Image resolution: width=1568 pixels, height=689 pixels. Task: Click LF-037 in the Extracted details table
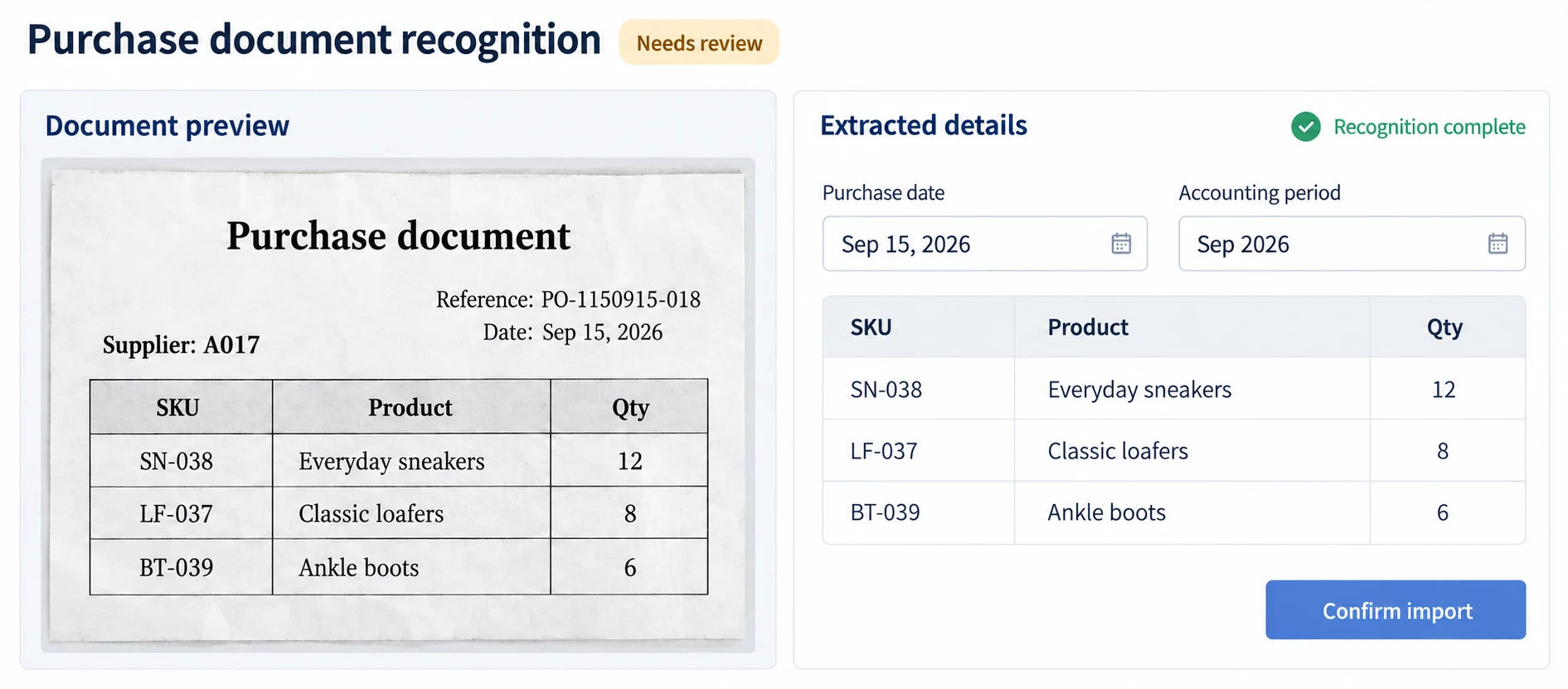click(x=884, y=451)
